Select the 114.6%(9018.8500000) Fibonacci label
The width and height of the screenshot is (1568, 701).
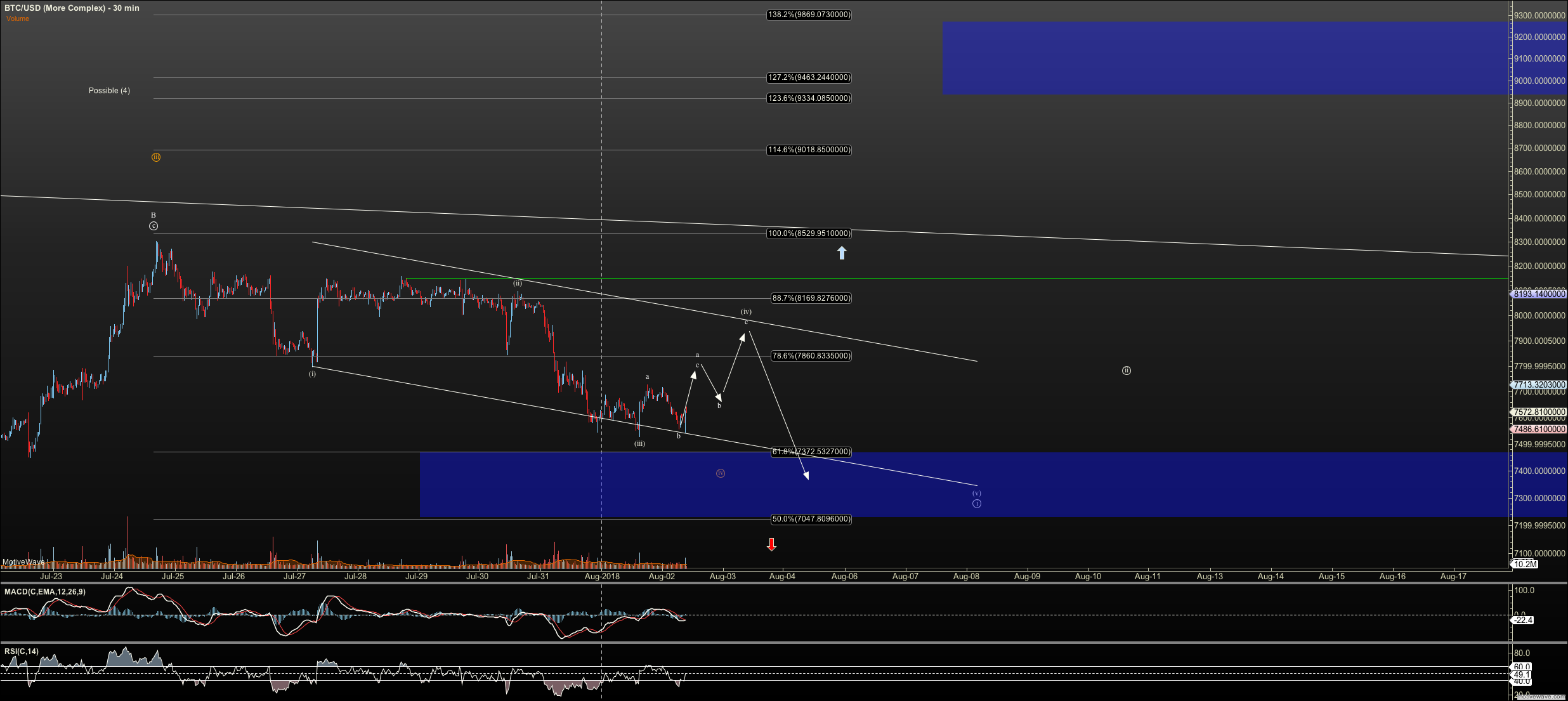pyautogui.click(x=809, y=150)
